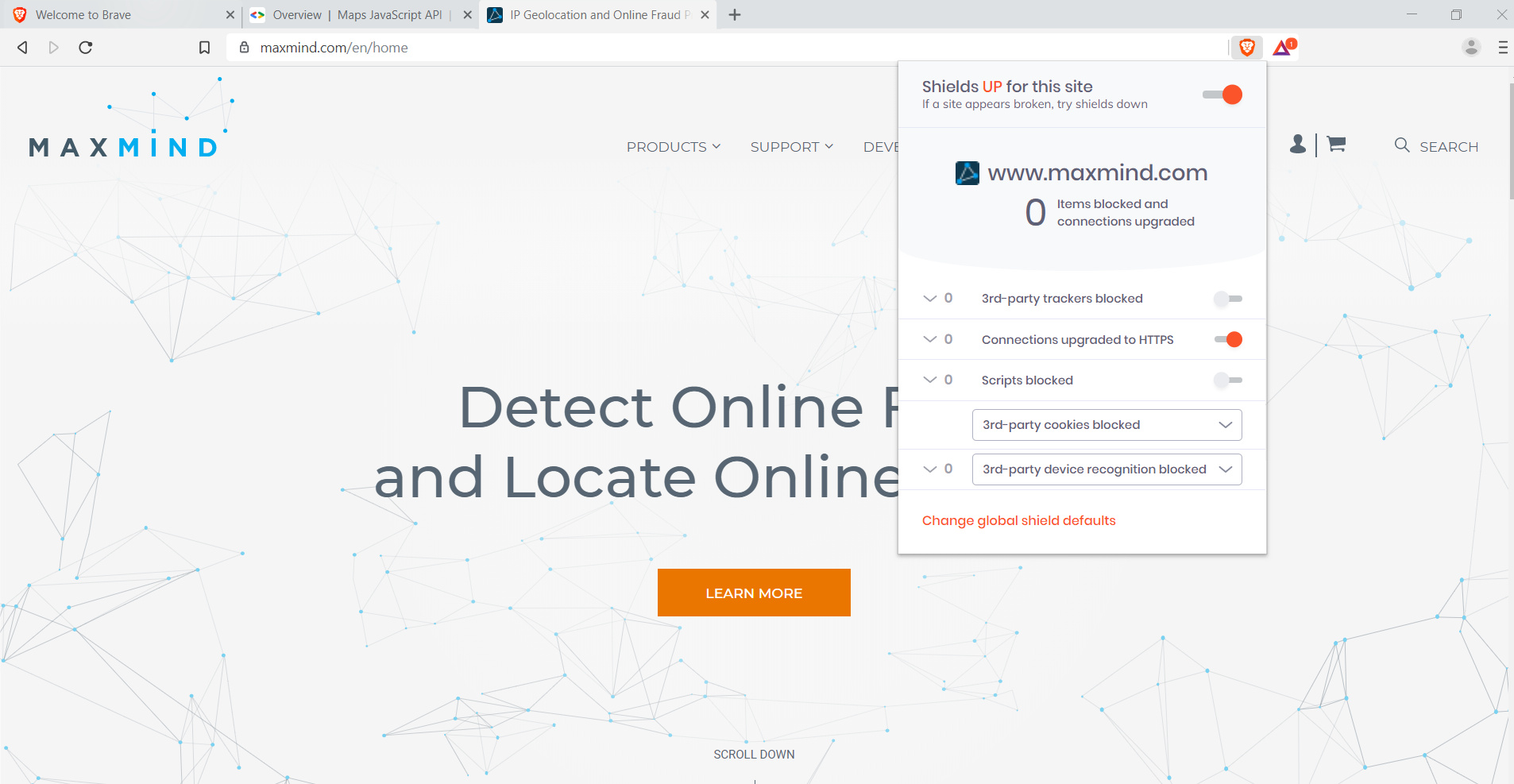The image size is (1514, 784).
Task: Open the shopping cart icon
Action: coord(1336,144)
